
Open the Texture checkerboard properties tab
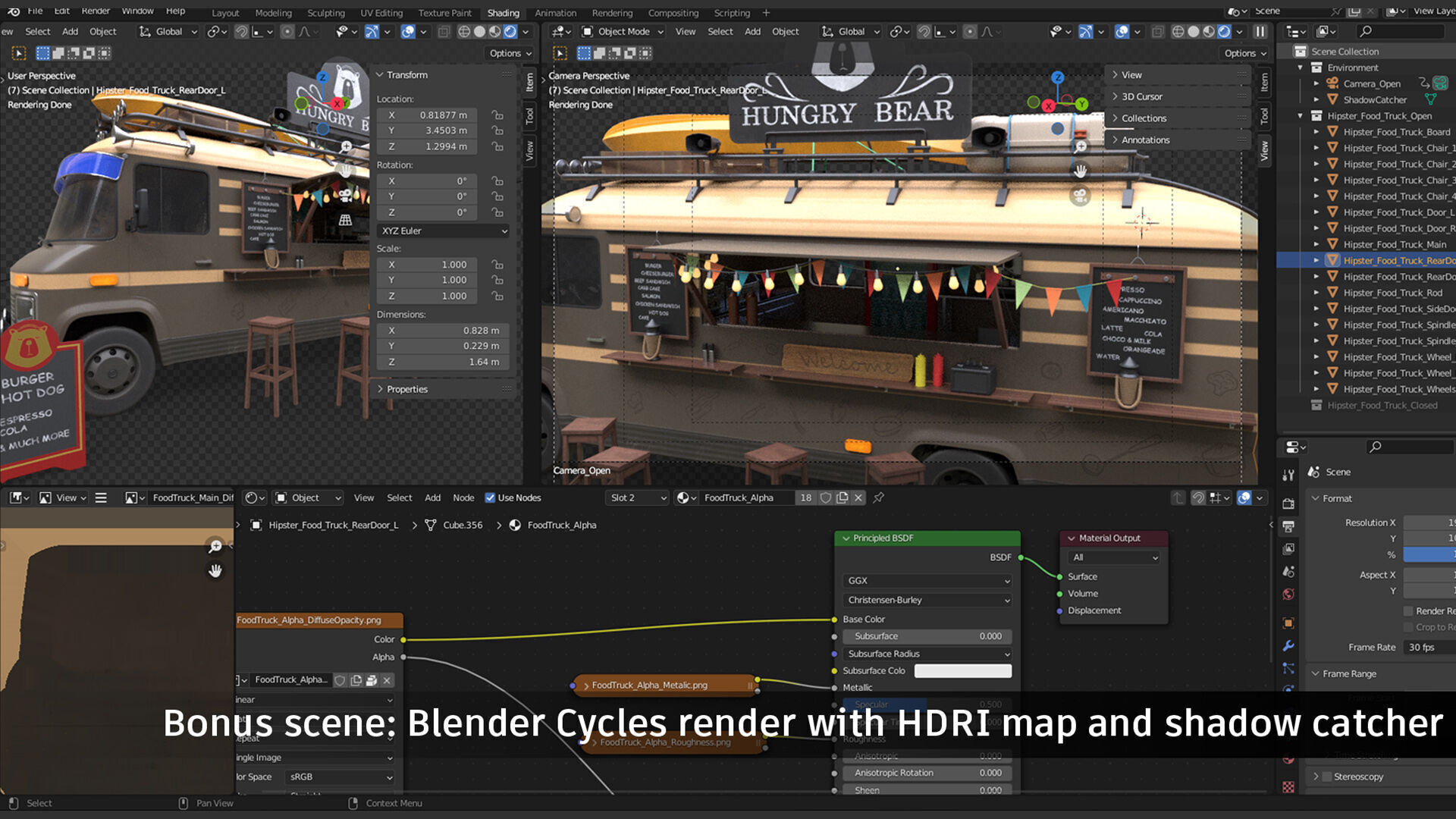(x=1288, y=787)
